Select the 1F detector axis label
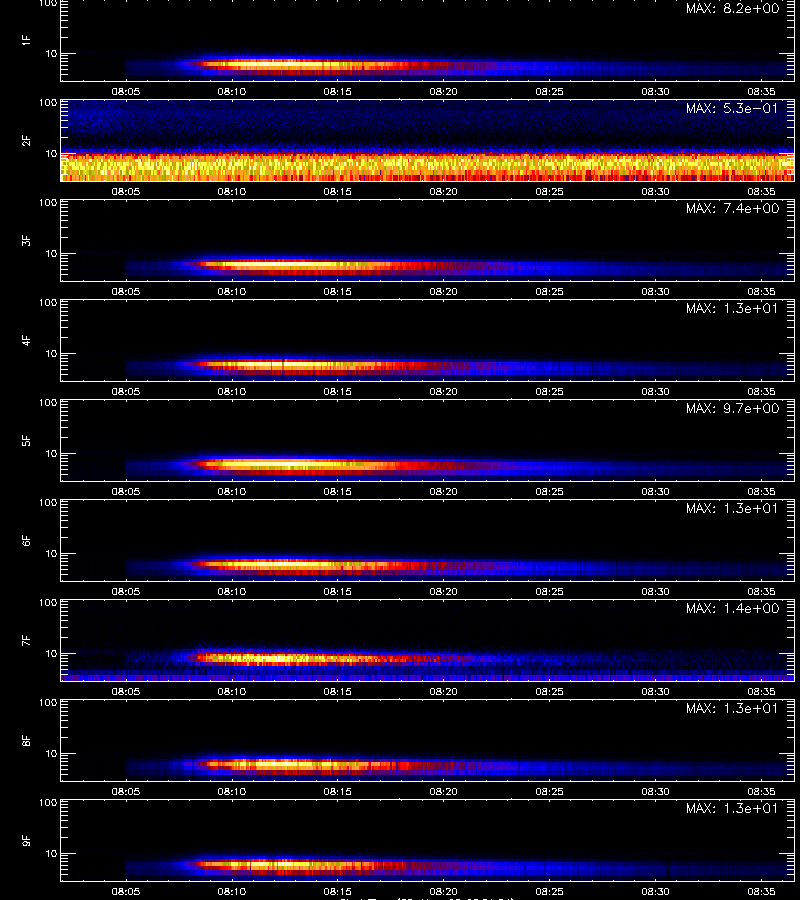This screenshot has height=900, width=800. (26, 40)
